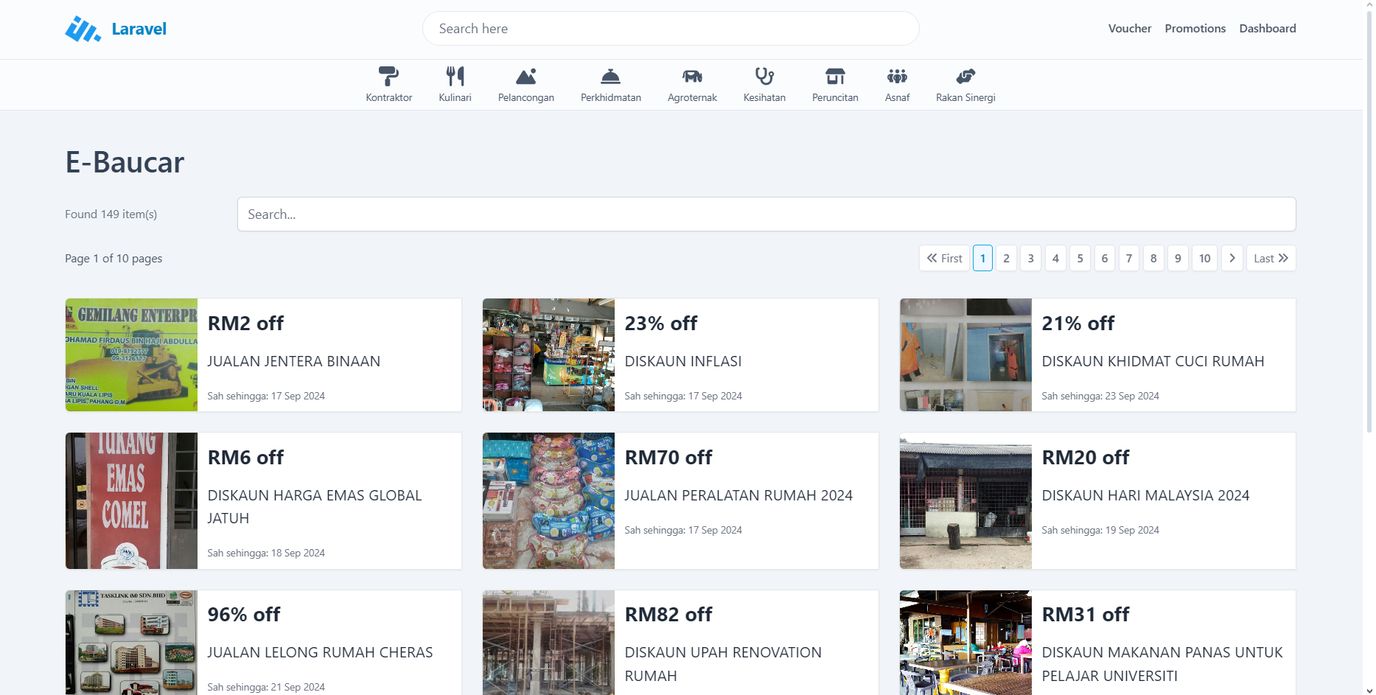1376x695 pixels.
Task: Open the Kontraktor paint roller category
Action: (x=389, y=76)
